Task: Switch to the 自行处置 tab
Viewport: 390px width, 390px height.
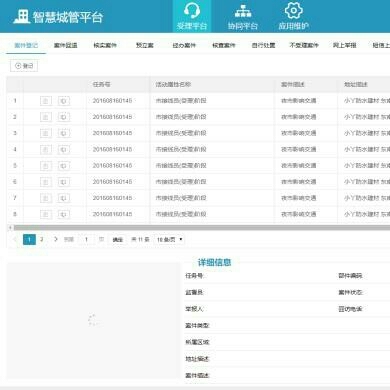Action: point(263,45)
